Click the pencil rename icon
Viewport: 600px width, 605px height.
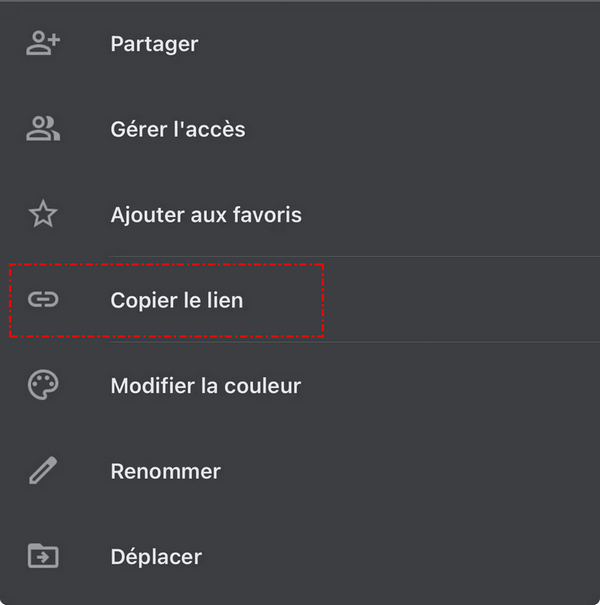click(x=43, y=471)
